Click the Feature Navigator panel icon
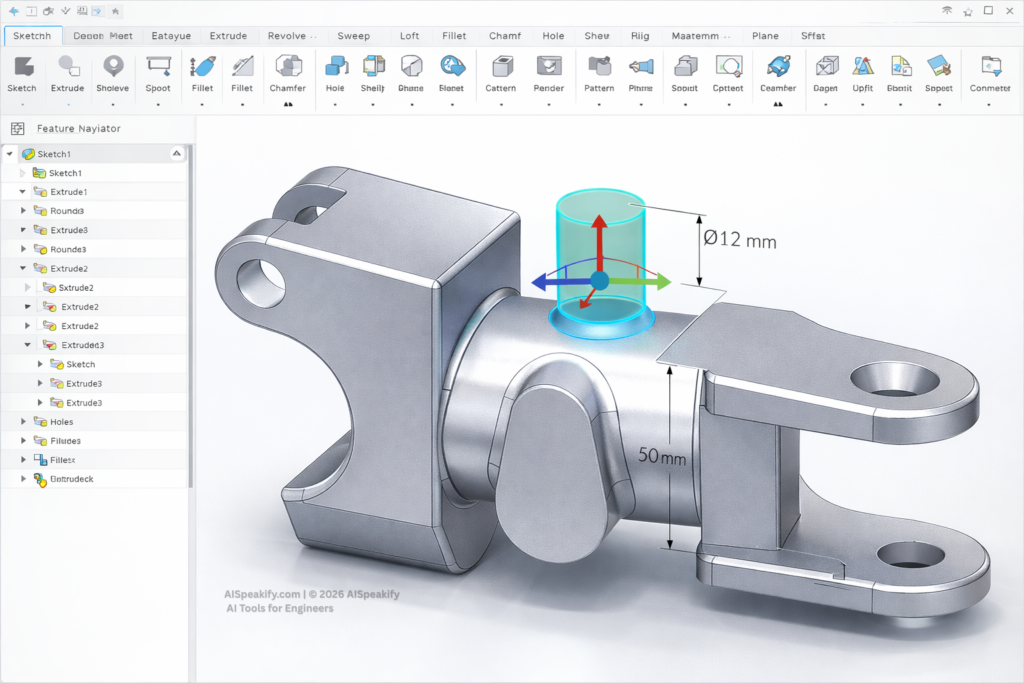This screenshot has height=683, width=1024. coord(17,129)
